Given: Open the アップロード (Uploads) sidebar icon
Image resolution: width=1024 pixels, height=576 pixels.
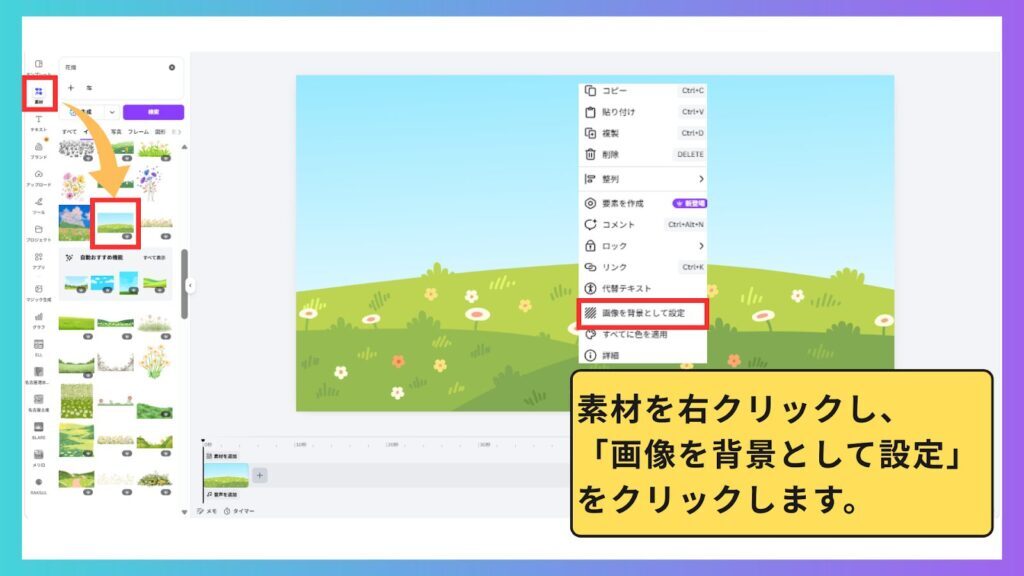Looking at the screenshot, I should coord(39,177).
